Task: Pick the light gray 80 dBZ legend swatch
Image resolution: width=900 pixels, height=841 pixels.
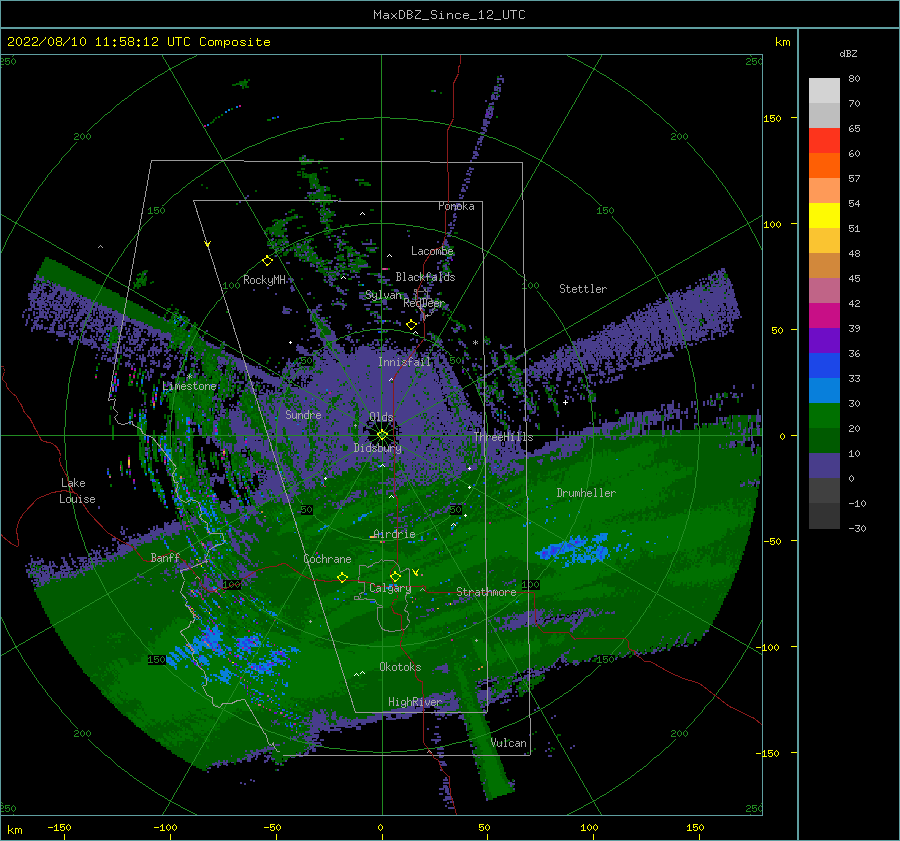Action: [x=824, y=90]
